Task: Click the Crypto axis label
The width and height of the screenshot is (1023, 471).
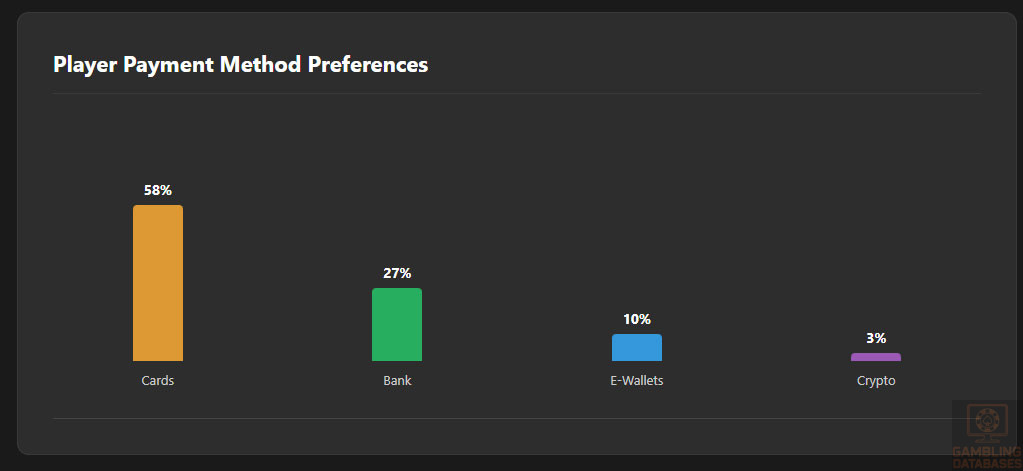Action: click(x=876, y=381)
